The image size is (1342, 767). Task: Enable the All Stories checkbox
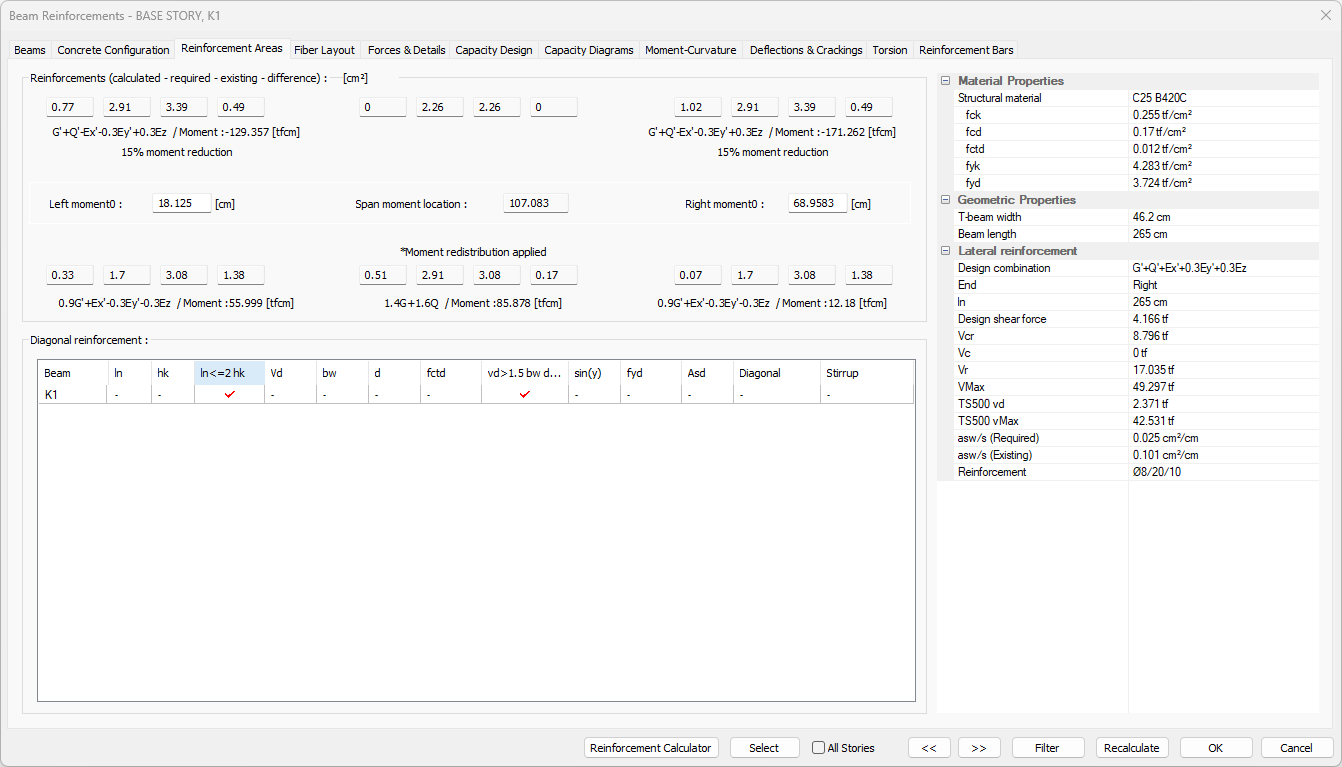pyautogui.click(x=819, y=748)
